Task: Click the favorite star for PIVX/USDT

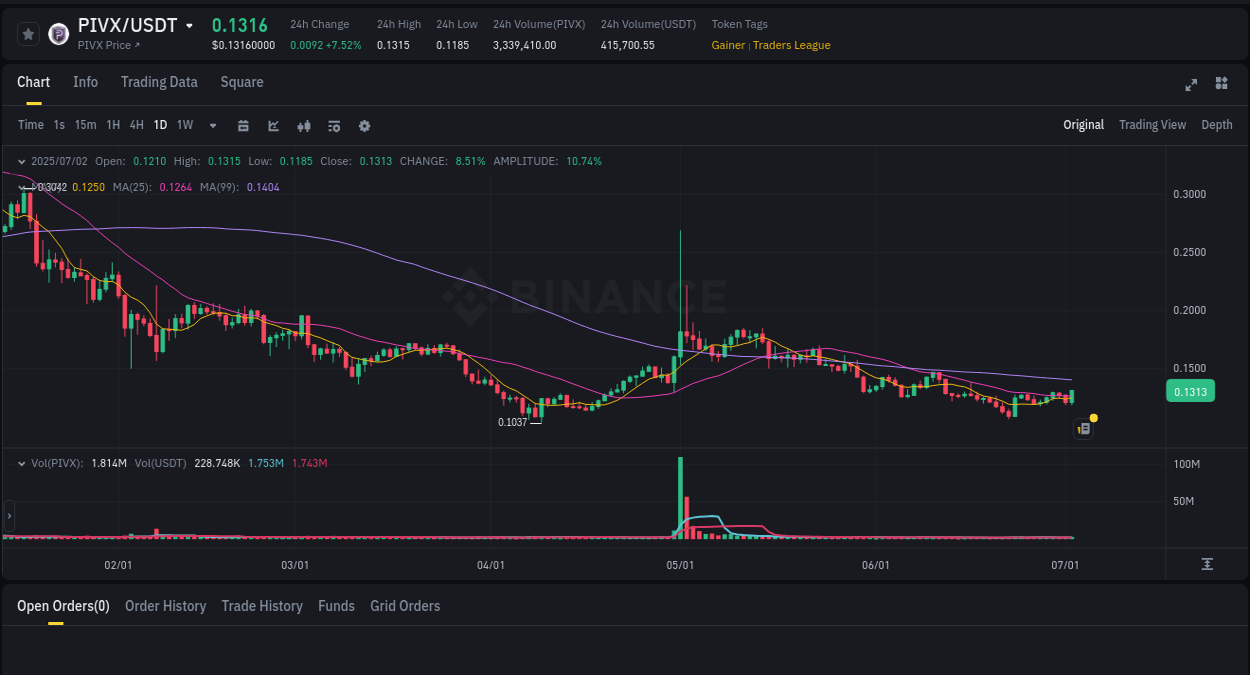Action: click(27, 33)
